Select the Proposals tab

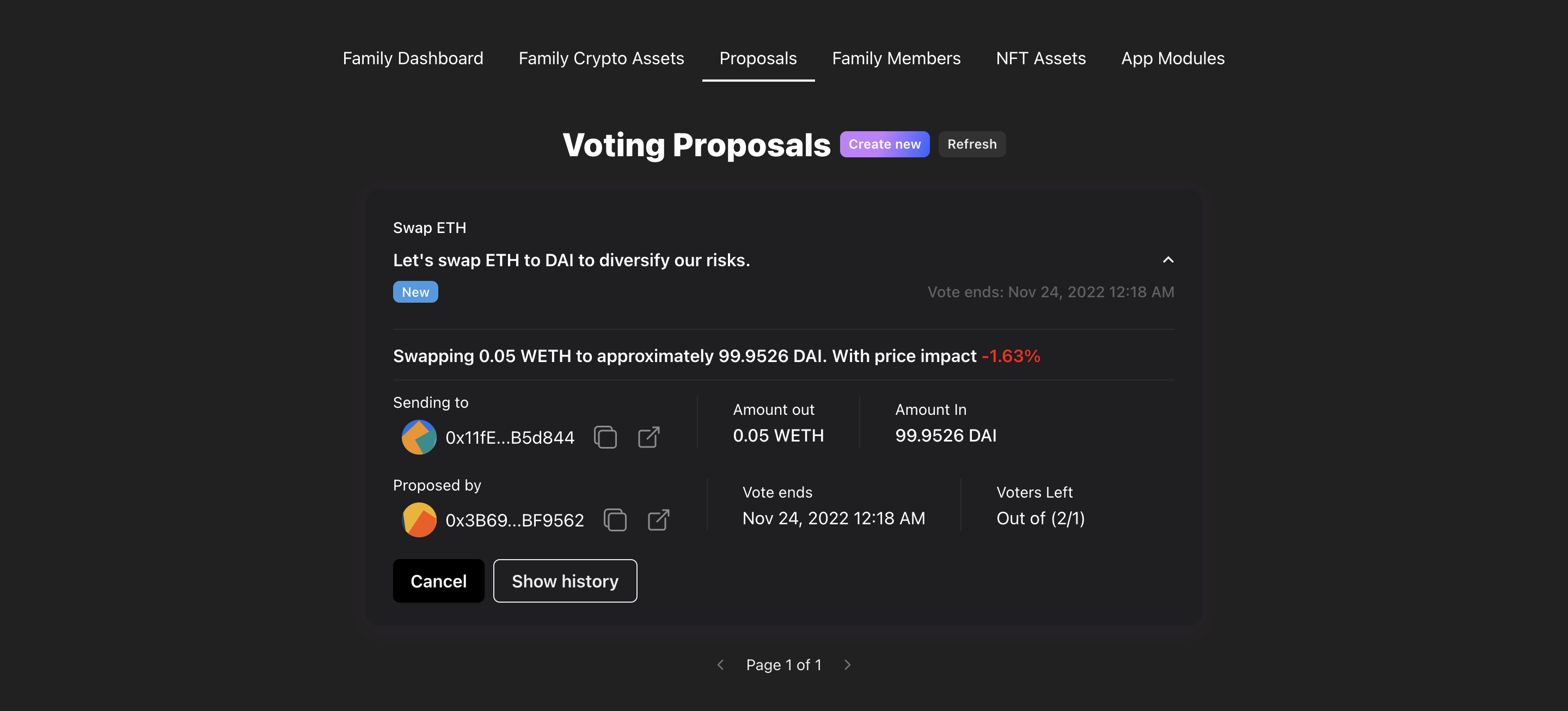coord(758,58)
